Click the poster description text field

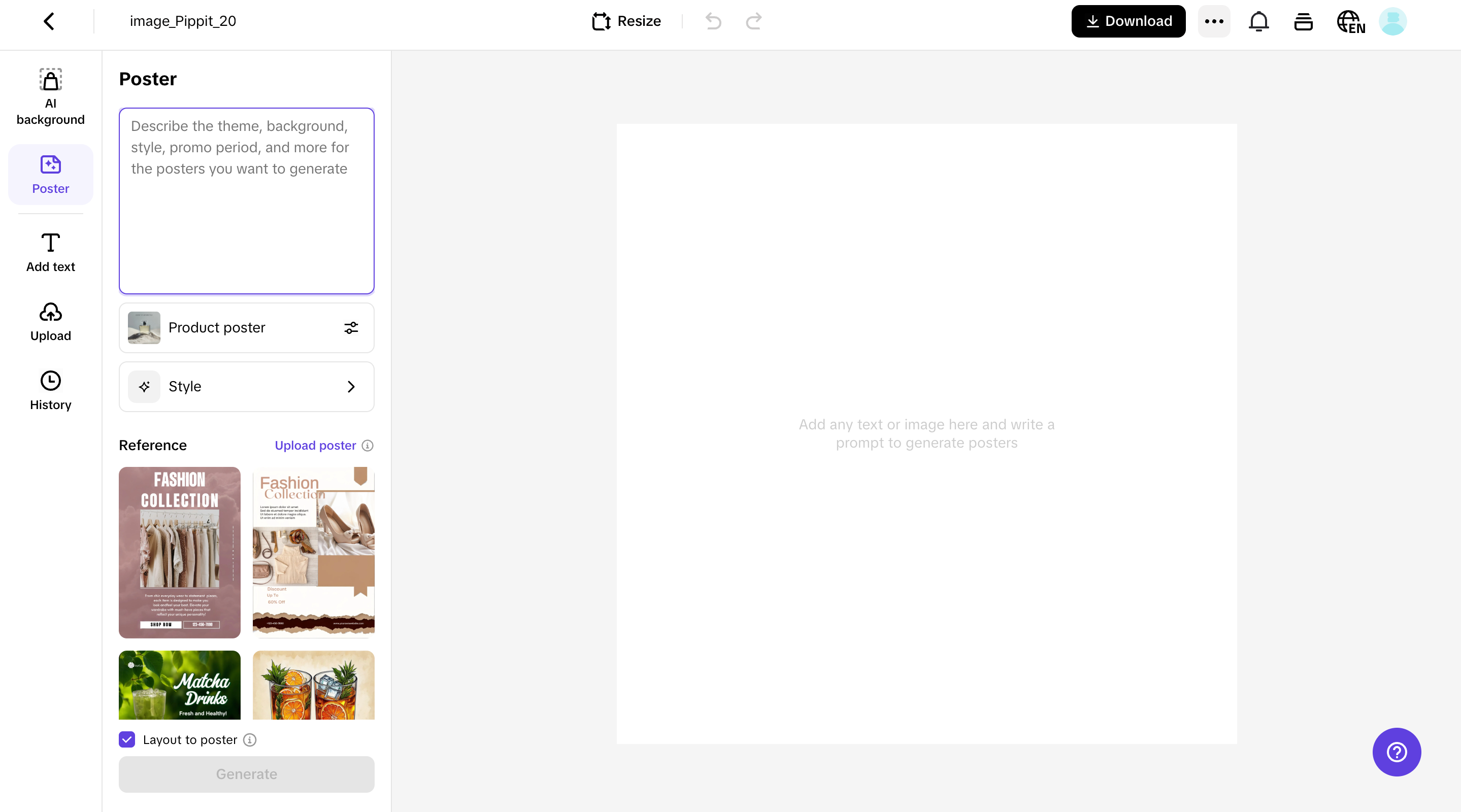(246, 201)
